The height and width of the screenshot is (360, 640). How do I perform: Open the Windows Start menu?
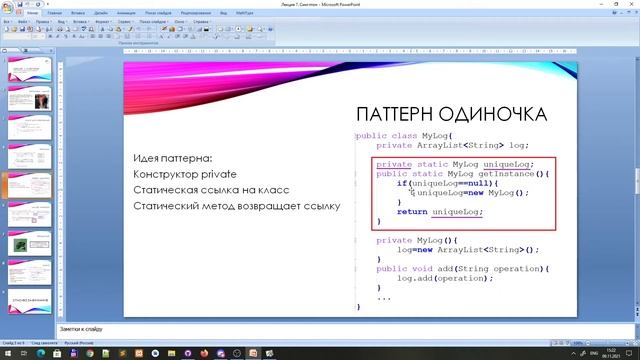[x=8, y=353]
